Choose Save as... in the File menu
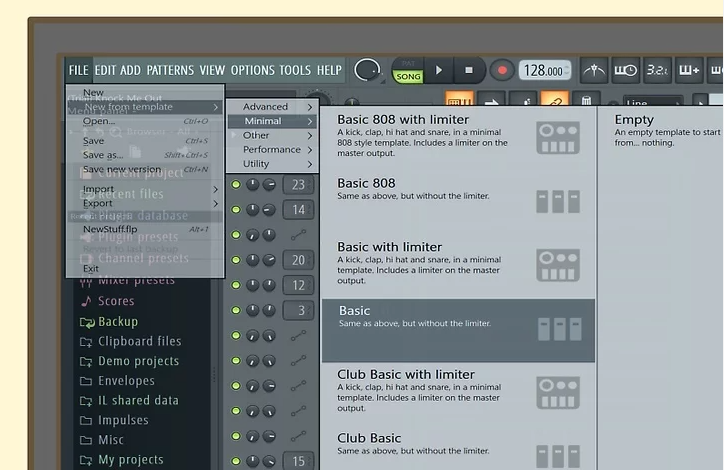Image resolution: width=724 pixels, height=470 pixels. point(145,155)
